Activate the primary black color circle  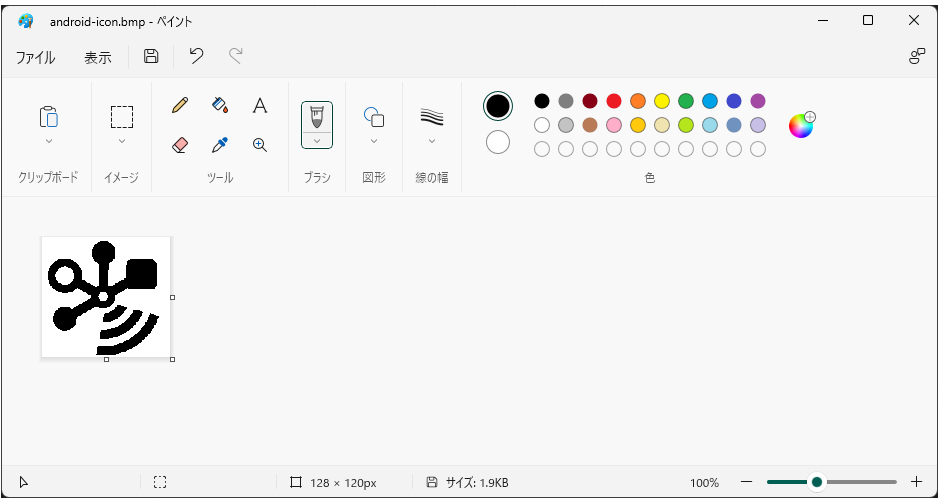click(498, 106)
